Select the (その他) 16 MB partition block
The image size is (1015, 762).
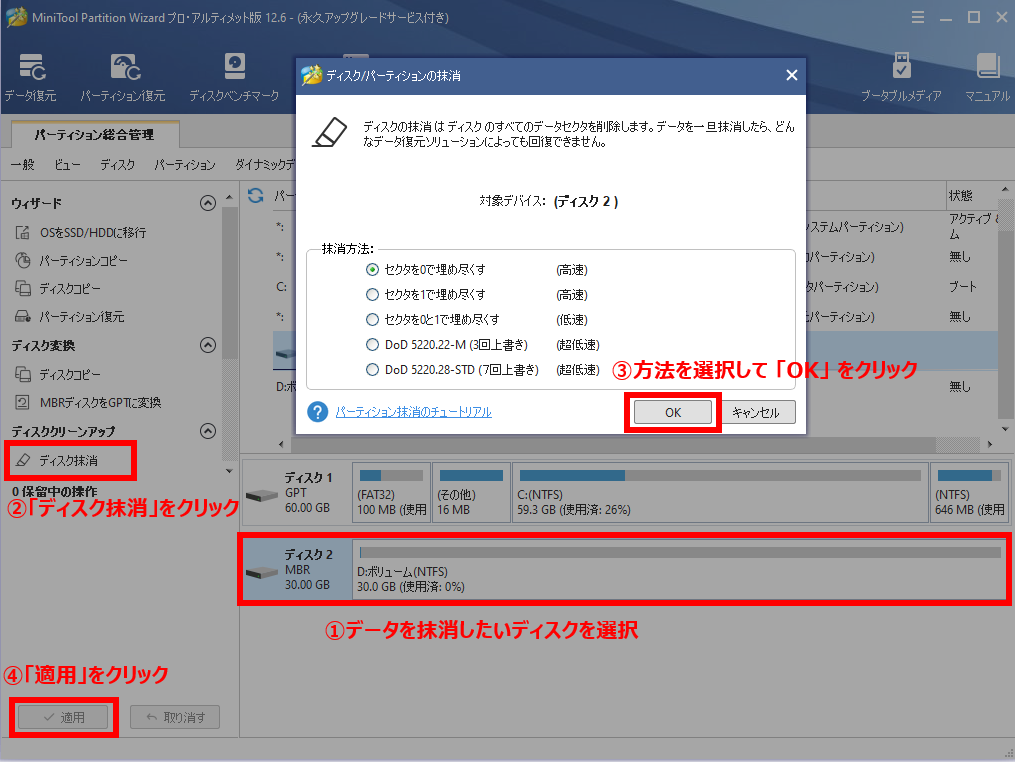pyautogui.click(x=471, y=492)
